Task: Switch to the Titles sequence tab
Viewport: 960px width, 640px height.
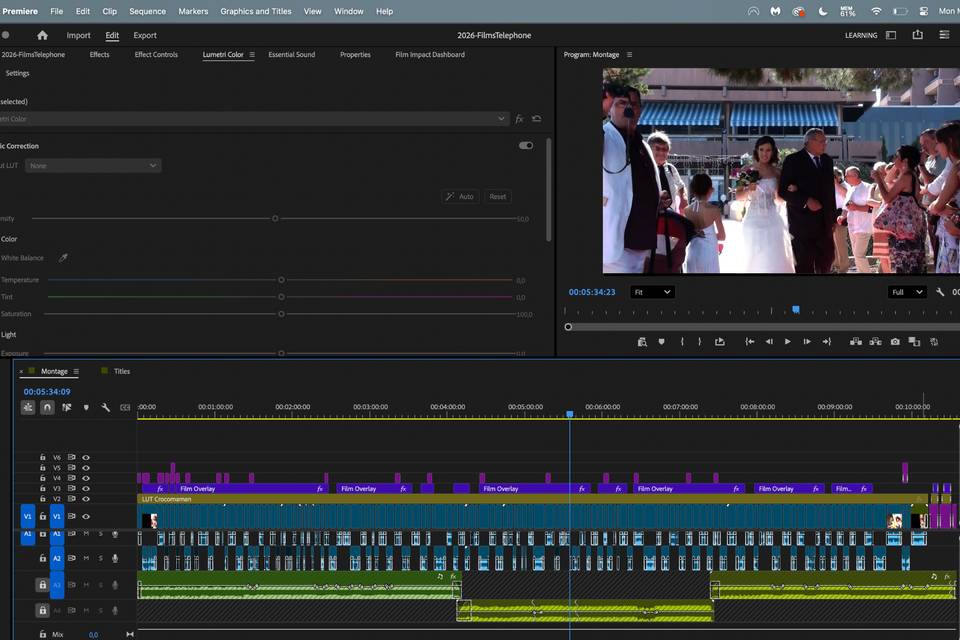Action: (x=122, y=371)
